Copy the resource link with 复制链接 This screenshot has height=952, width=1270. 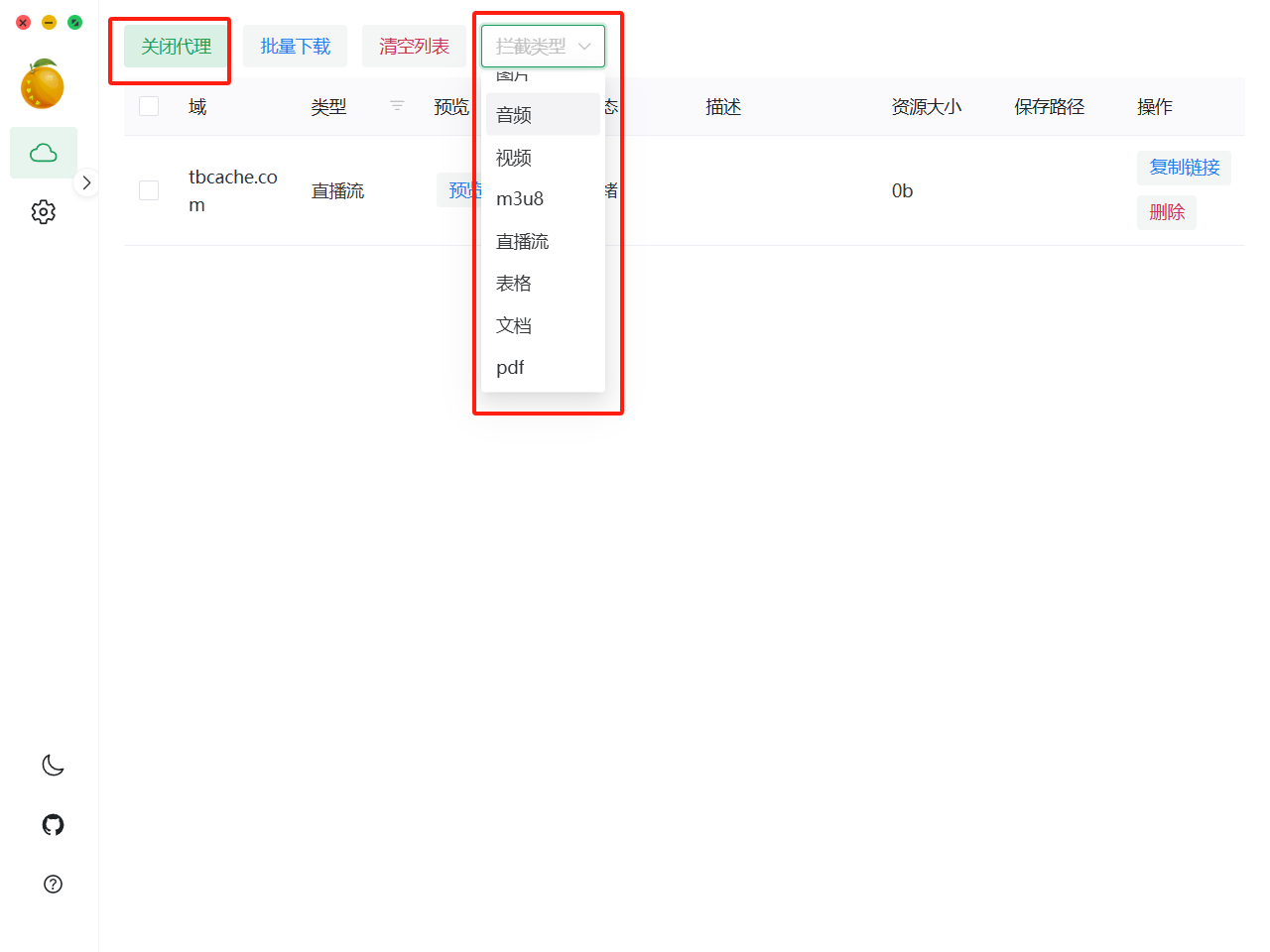point(1184,168)
